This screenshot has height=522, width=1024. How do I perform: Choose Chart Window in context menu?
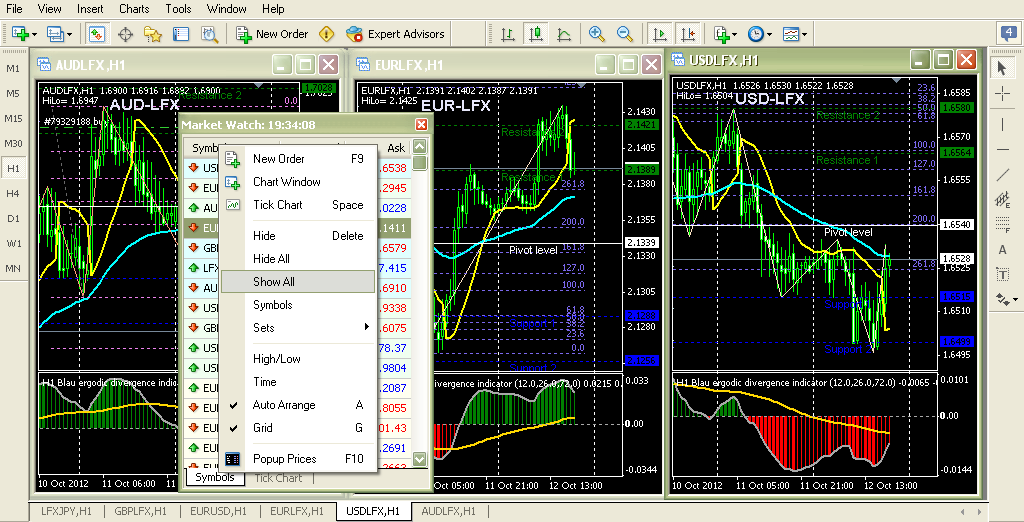(298, 182)
